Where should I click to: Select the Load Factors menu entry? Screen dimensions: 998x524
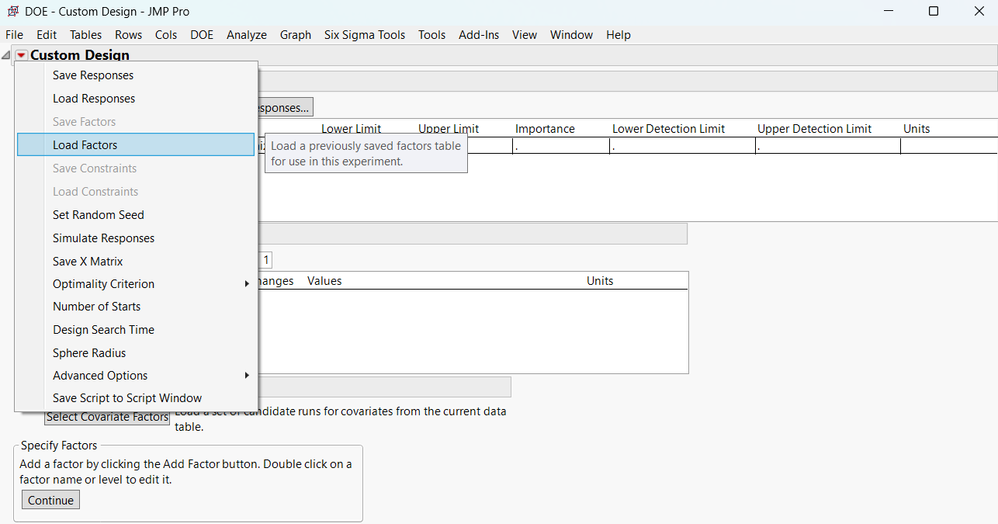136,145
